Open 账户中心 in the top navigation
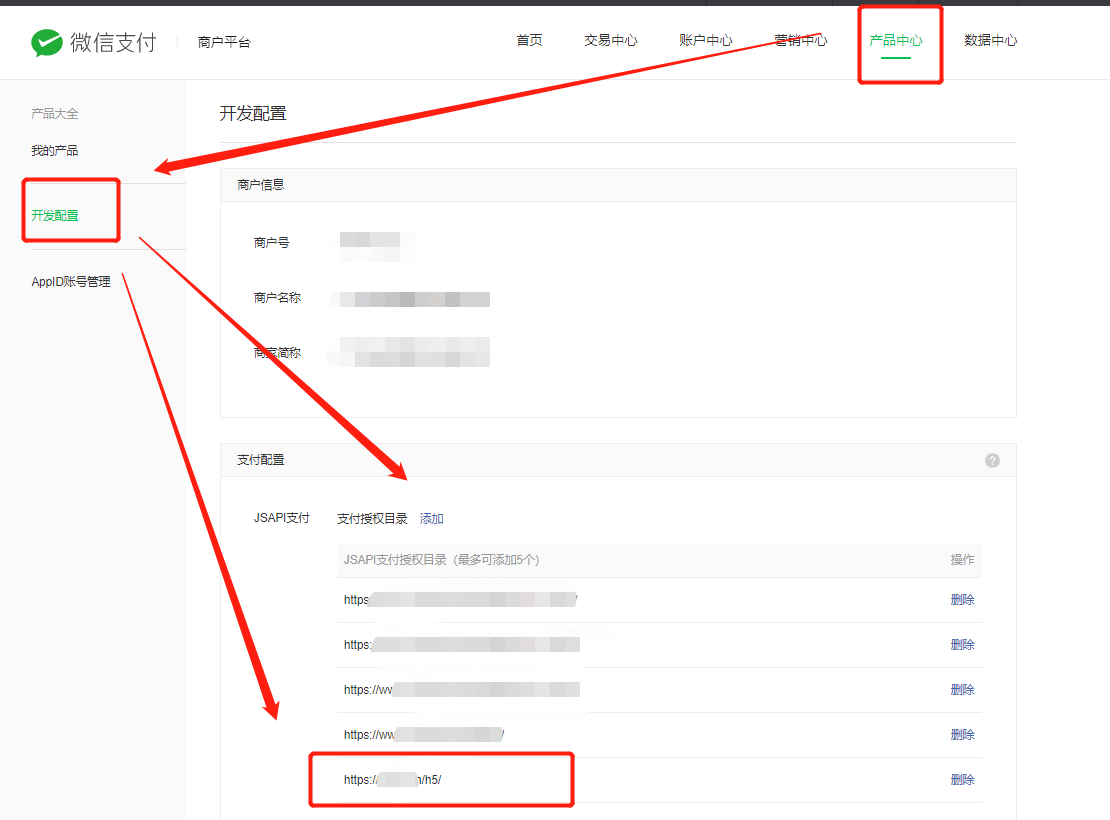Image resolution: width=1110 pixels, height=820 pixels. [706, 41]
